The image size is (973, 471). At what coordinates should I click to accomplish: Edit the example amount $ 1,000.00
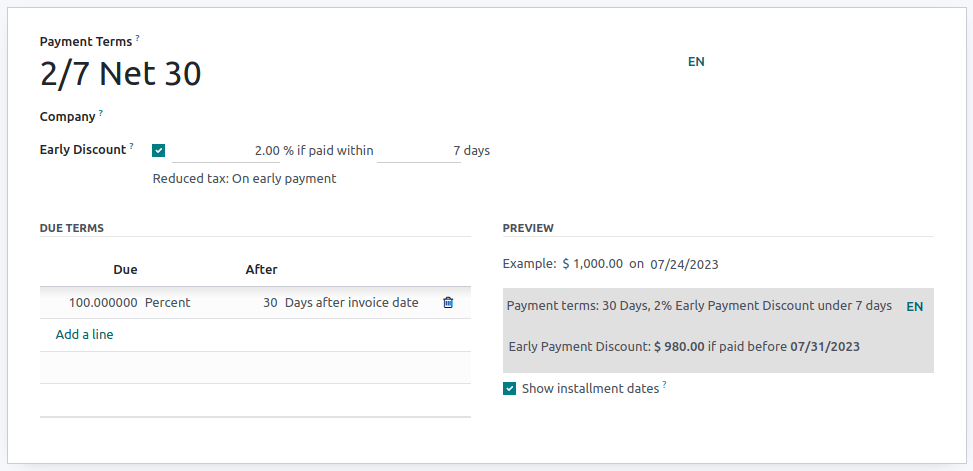[593, 265]
